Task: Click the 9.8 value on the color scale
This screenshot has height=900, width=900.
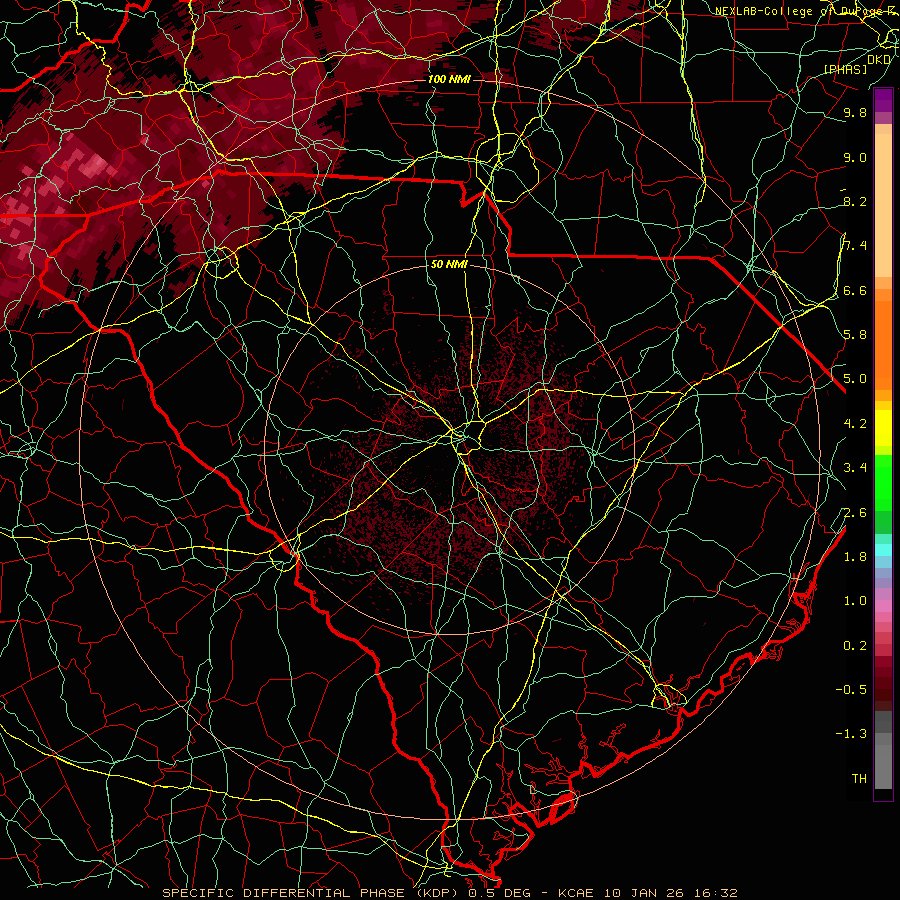Action: tap(855, 113)
